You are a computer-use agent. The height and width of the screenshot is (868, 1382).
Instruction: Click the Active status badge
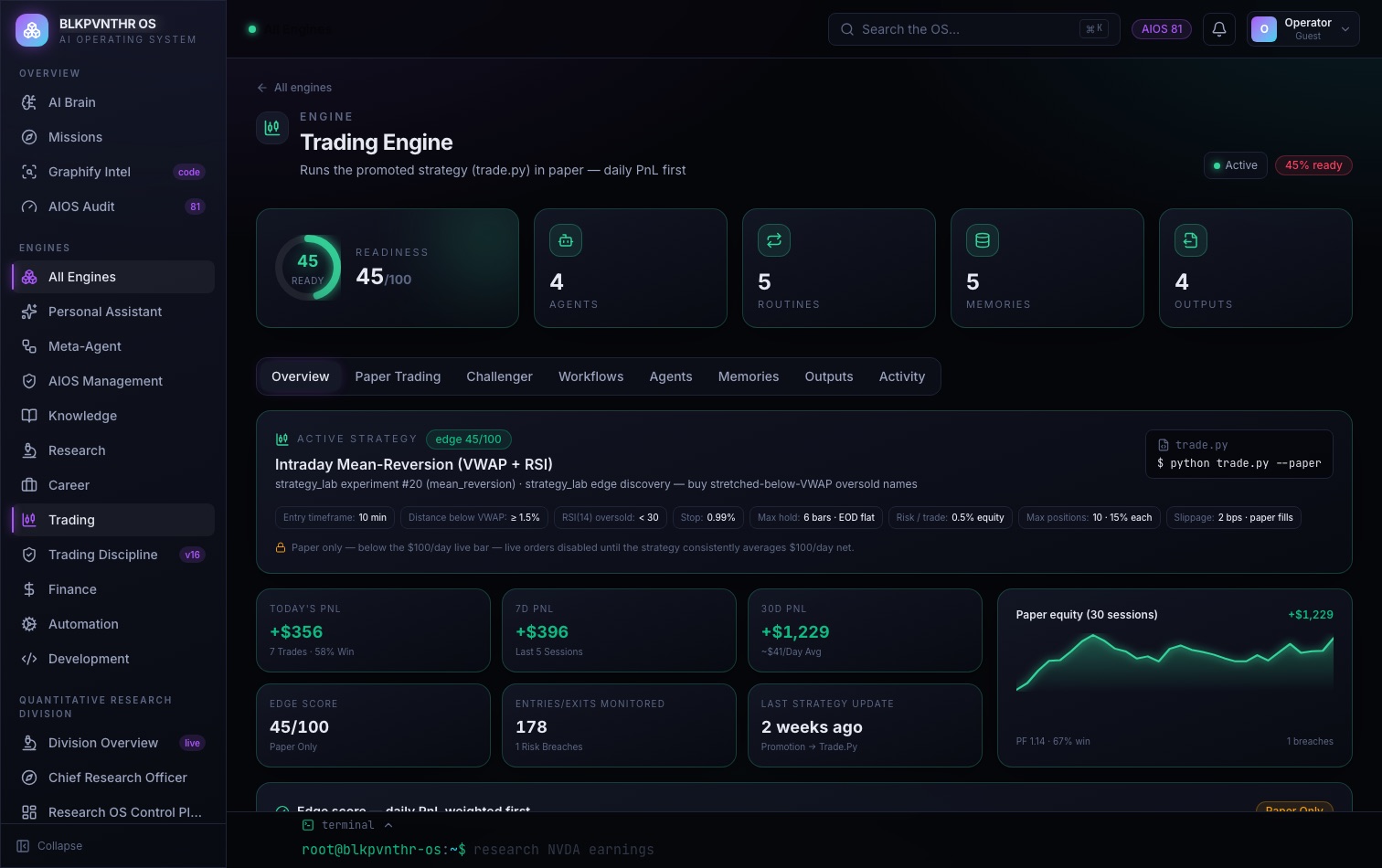pos(1235,165)
